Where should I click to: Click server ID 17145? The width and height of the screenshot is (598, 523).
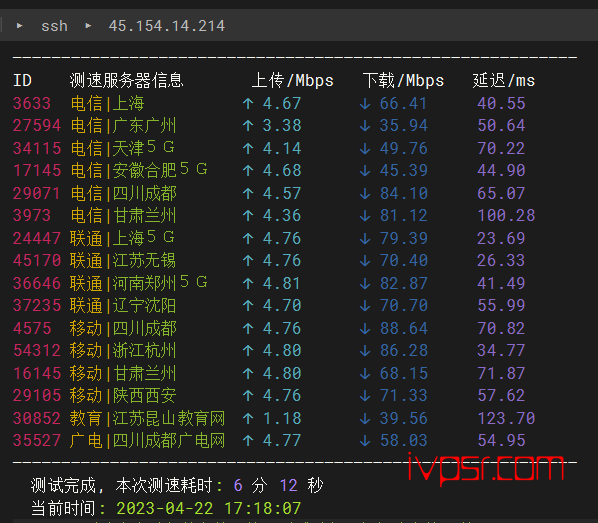click(x=37, y=171)
